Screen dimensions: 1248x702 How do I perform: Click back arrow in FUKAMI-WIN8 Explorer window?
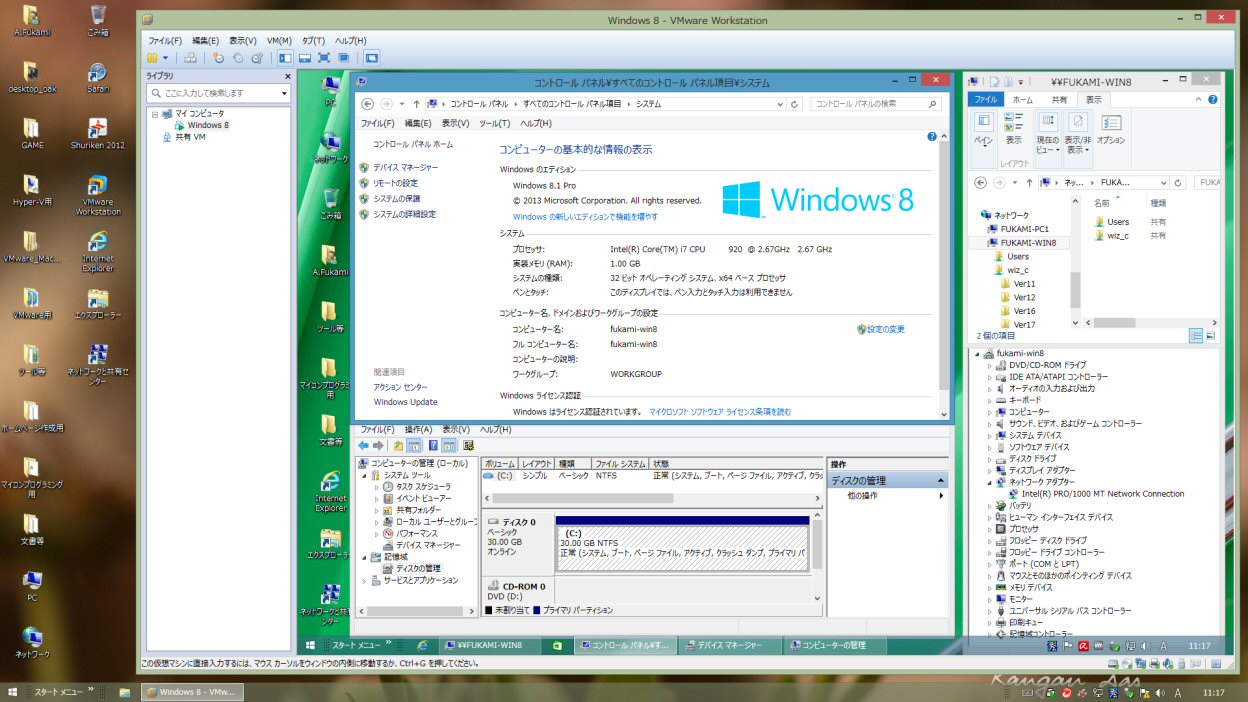click(x=981, y=183)
